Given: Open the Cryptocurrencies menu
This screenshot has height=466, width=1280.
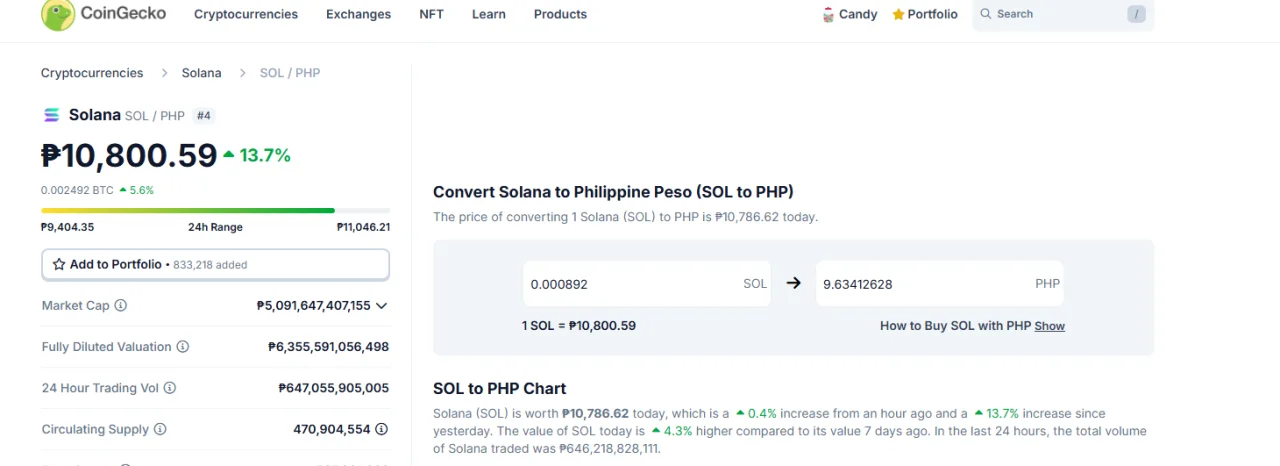Looking at the screenshot, I should pyautogui.click(x=246, y=14).
